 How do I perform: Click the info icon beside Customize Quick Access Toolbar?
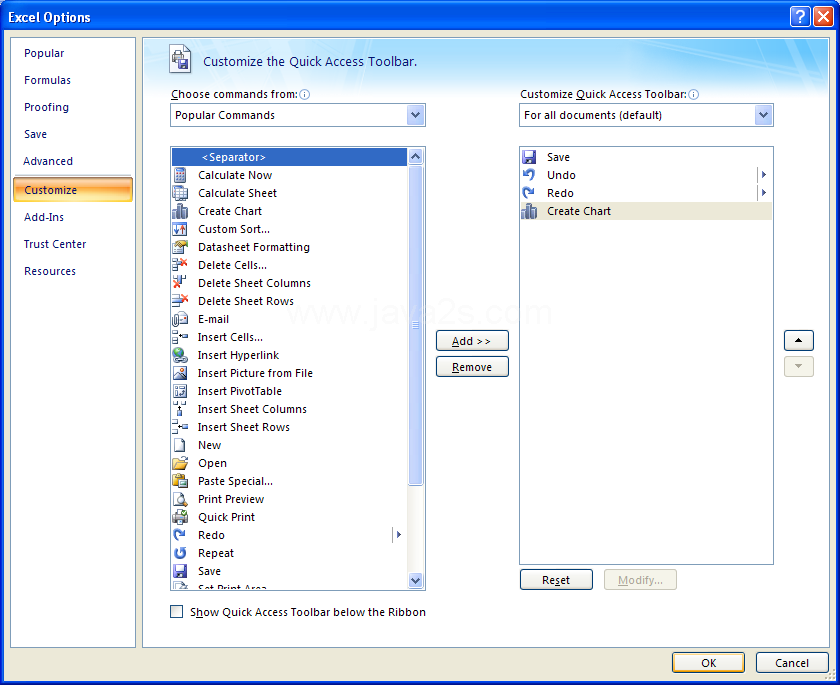pos(693,95)
